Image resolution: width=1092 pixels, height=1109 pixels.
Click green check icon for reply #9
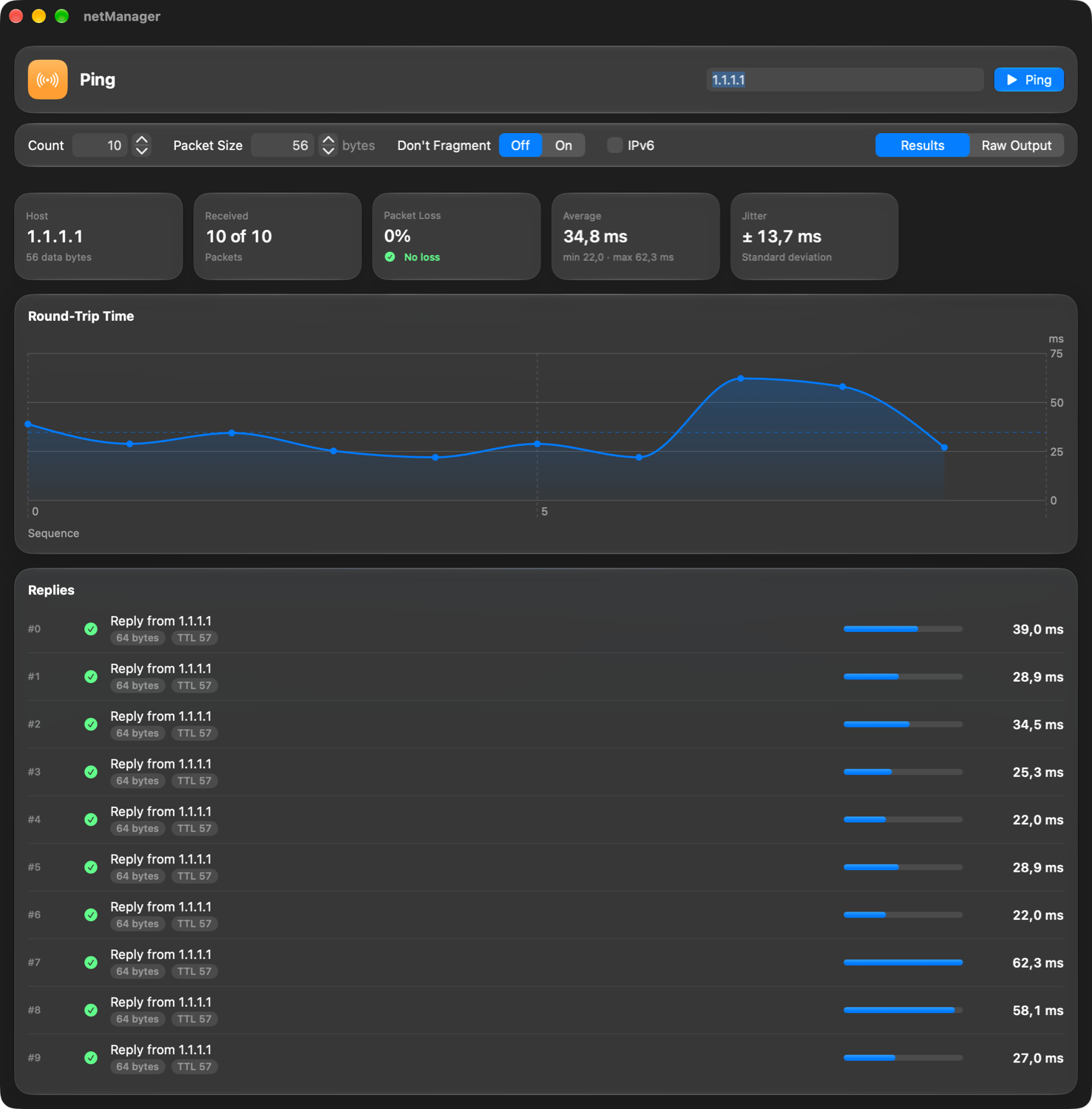click(x=91, y=1058)
